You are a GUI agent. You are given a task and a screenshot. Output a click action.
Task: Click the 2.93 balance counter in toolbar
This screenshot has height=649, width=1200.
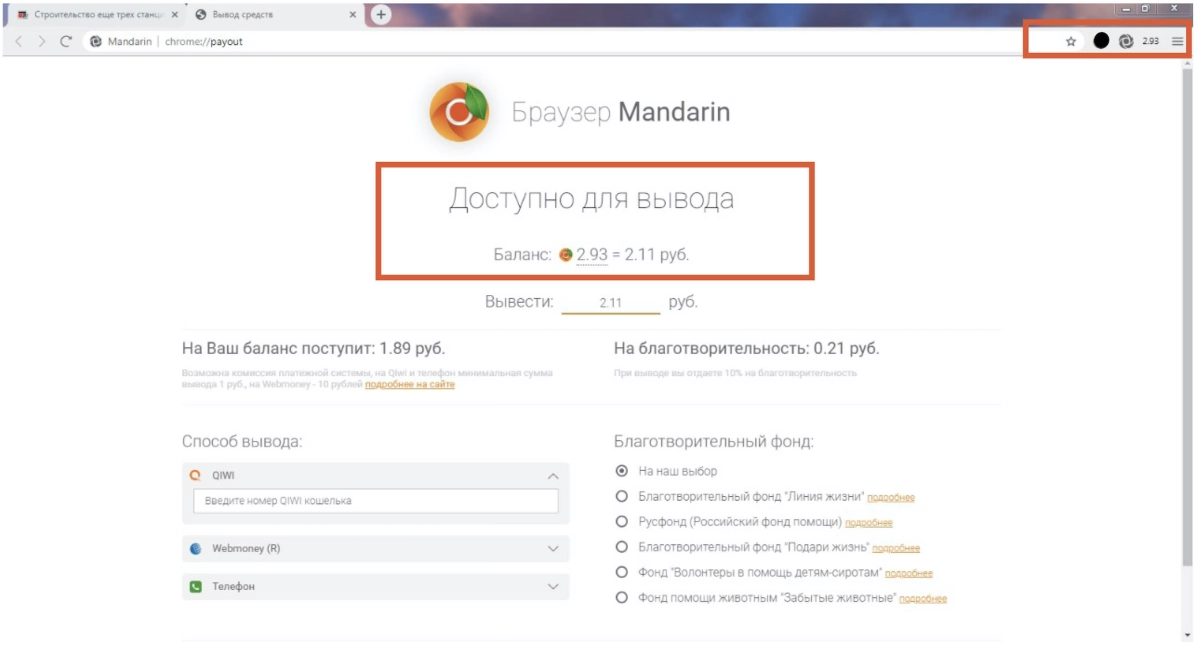pyautogui.click(x=1150, y=42)
